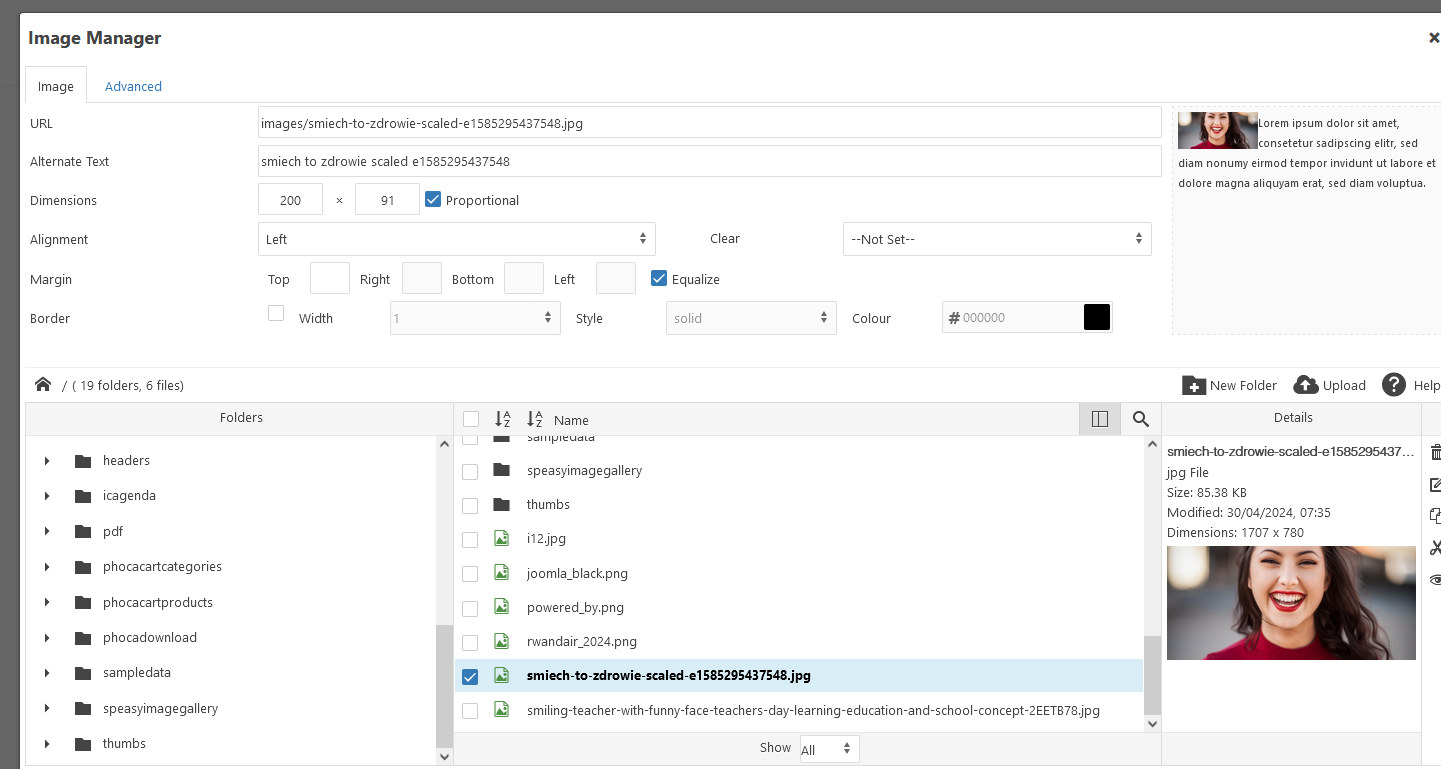
Task: Click the home root folder icon
Action: coord(43,385)
